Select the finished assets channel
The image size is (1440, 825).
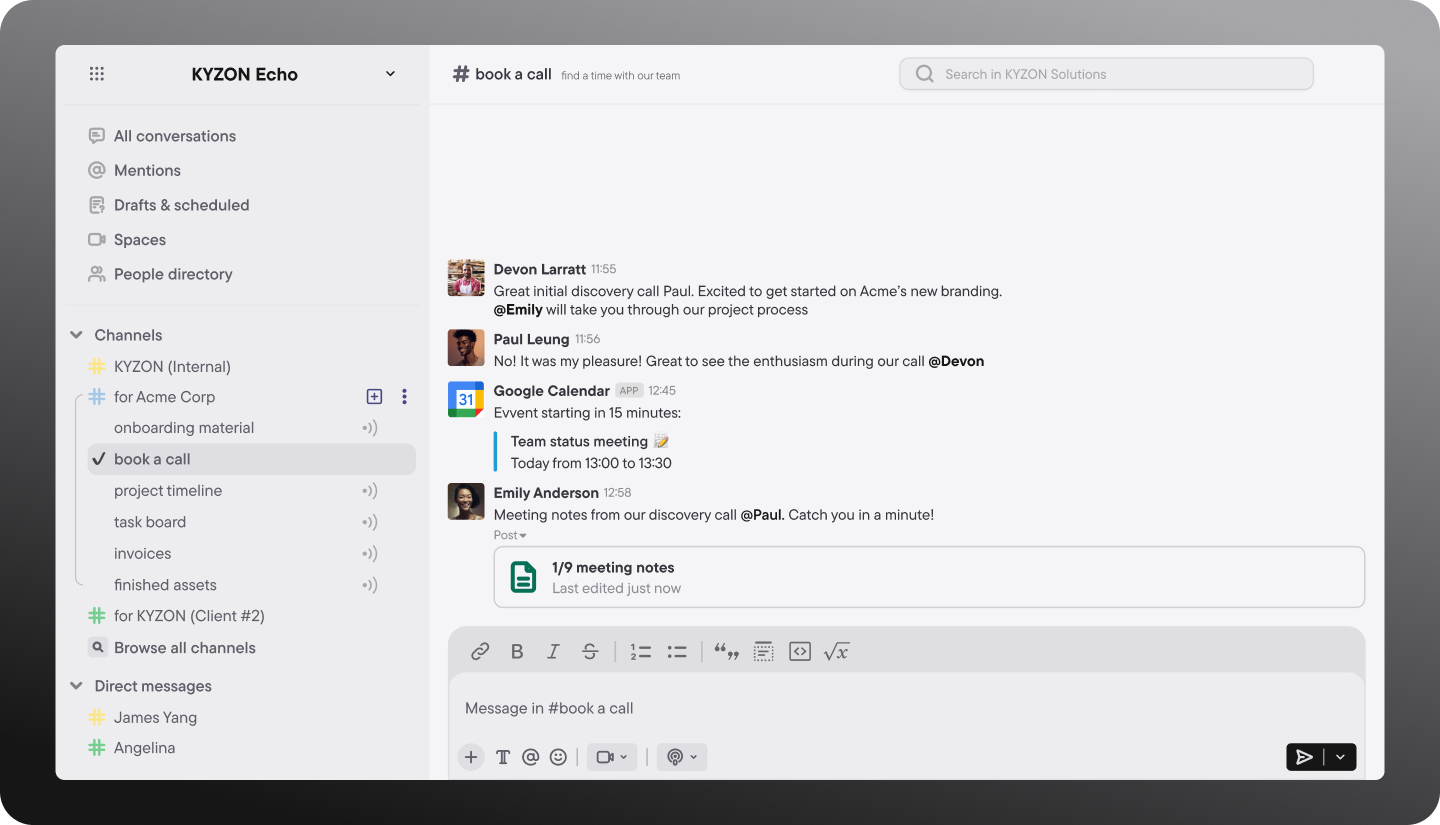165,585
